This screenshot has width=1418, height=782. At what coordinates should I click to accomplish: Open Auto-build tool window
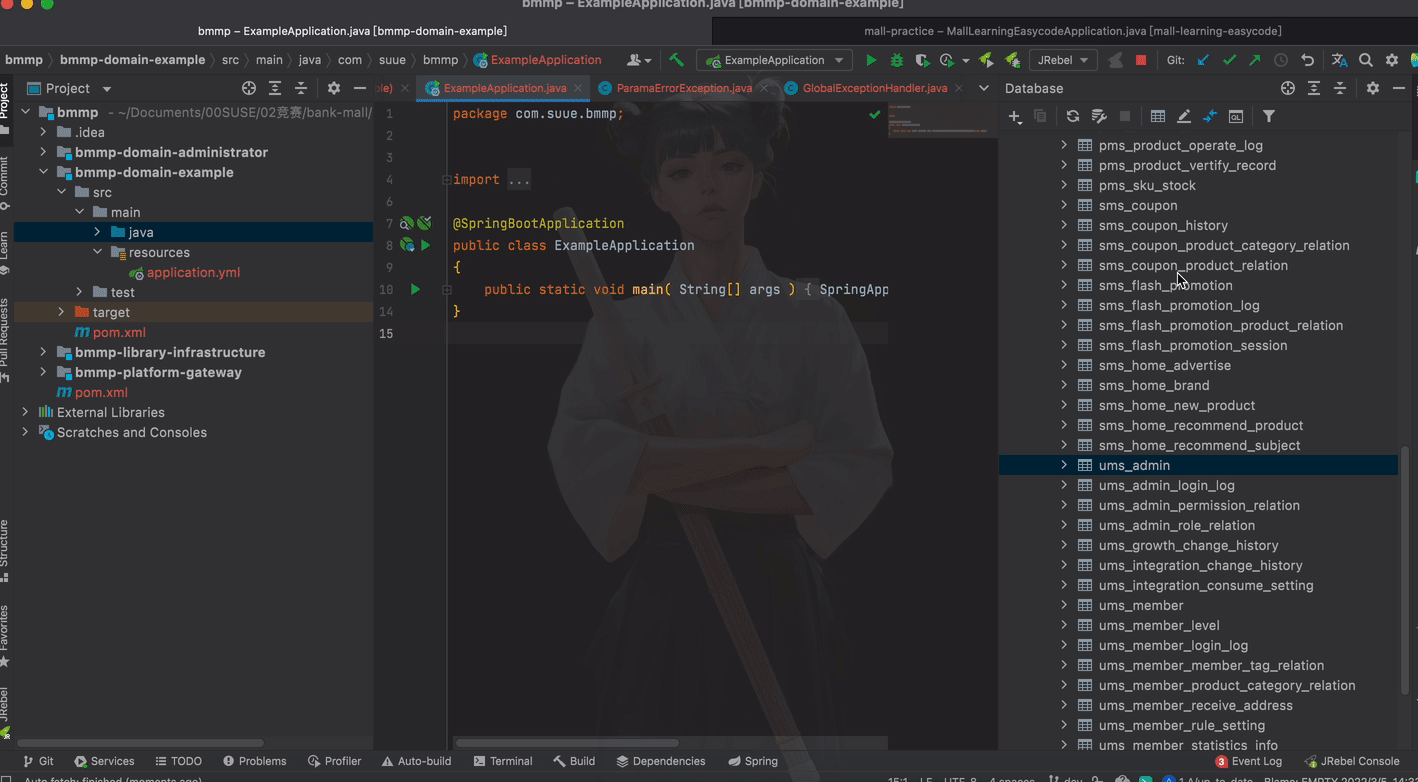(416, 761)
